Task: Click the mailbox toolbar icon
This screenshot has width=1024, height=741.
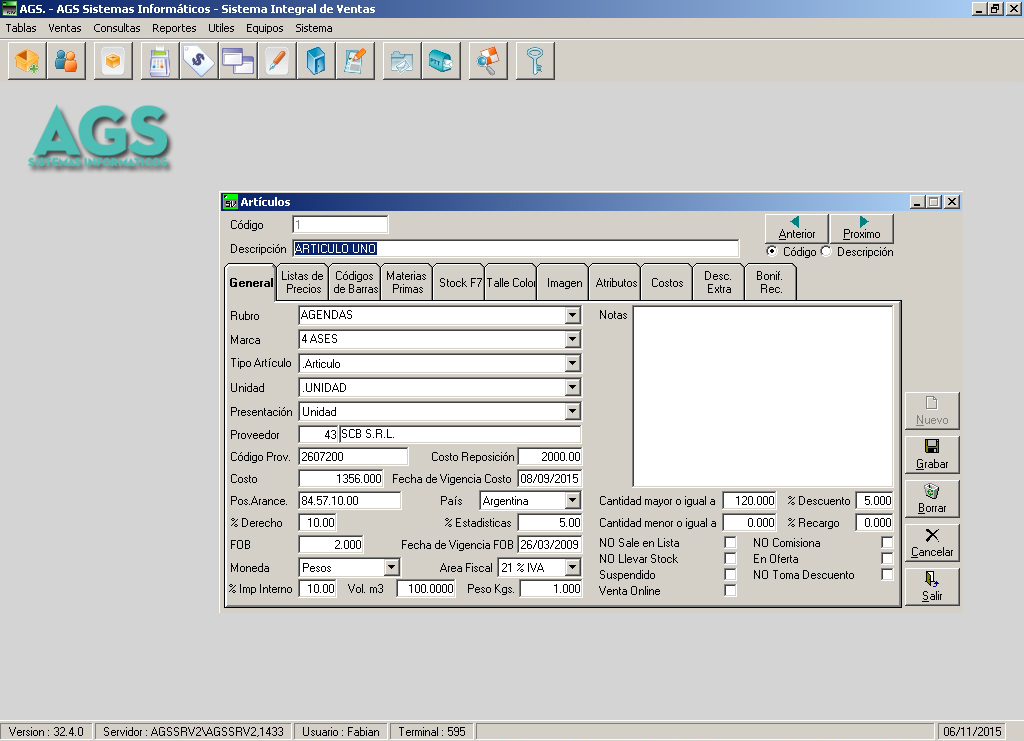Action: pos(441,61)
